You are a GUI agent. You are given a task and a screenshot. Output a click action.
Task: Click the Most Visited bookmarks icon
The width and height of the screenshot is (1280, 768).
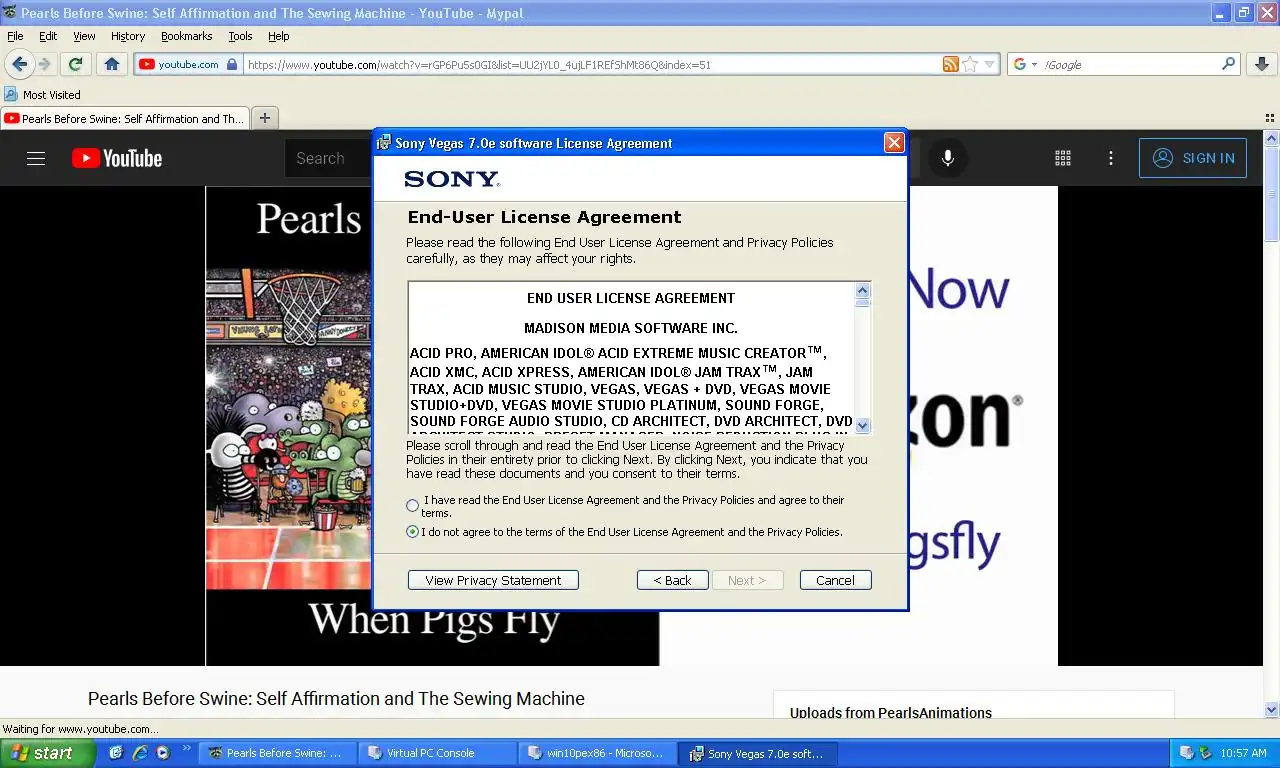pyautogui.click(x=11, y=94)
